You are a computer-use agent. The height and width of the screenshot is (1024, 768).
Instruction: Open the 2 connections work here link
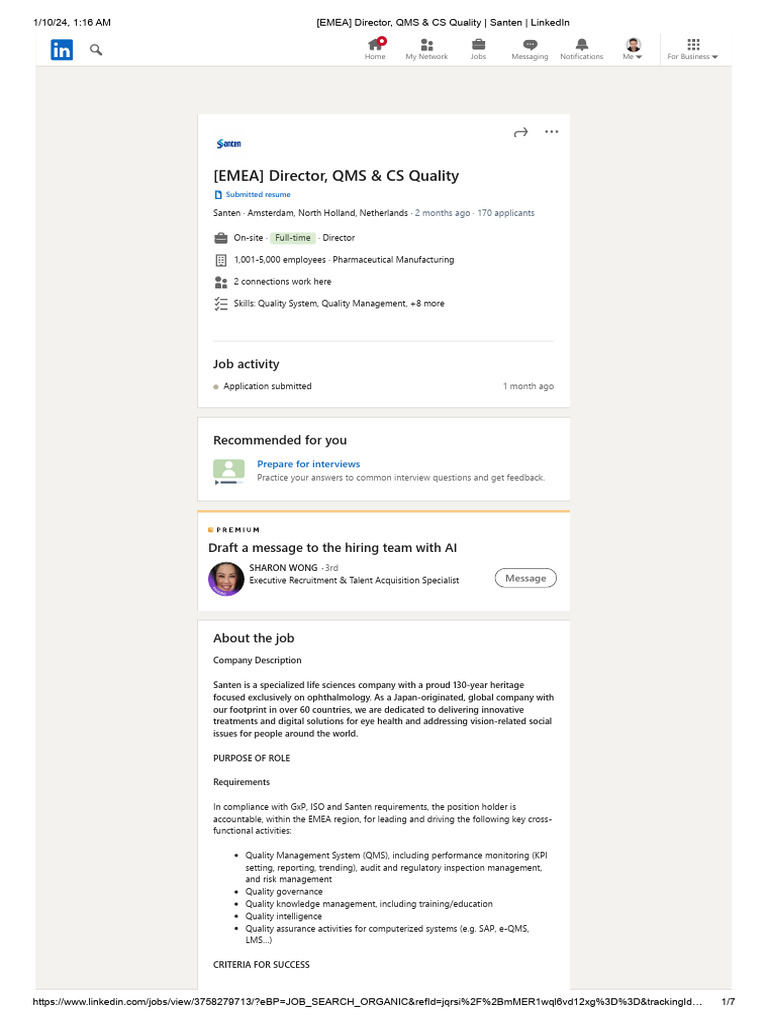pos(282,282)
